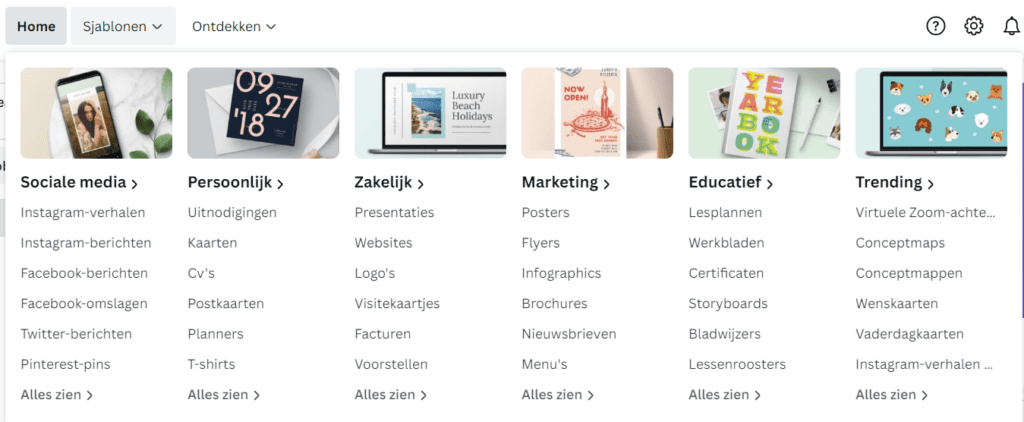Open the Infographics templates link

(561, 273)
